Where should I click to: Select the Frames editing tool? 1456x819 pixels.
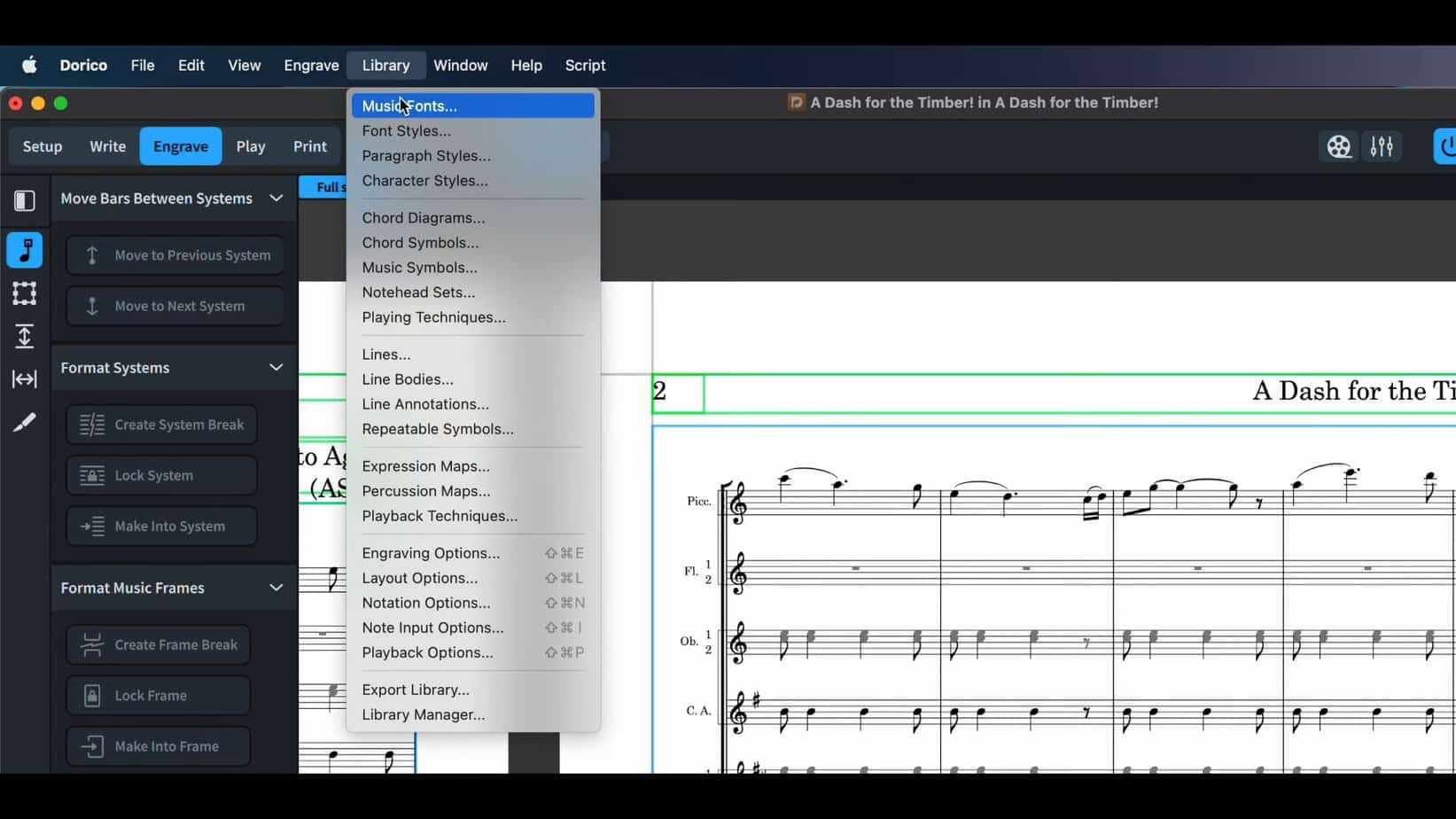pyautogui.click(x=24, y=293)
